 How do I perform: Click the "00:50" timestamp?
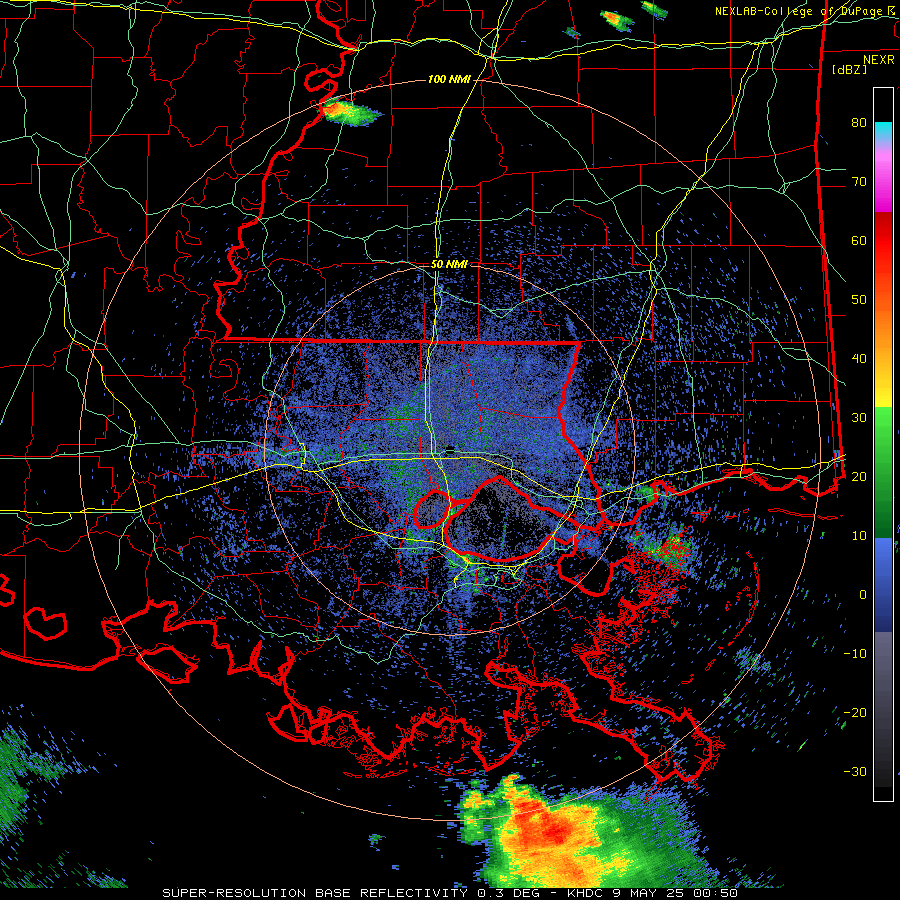click(717, 893)
